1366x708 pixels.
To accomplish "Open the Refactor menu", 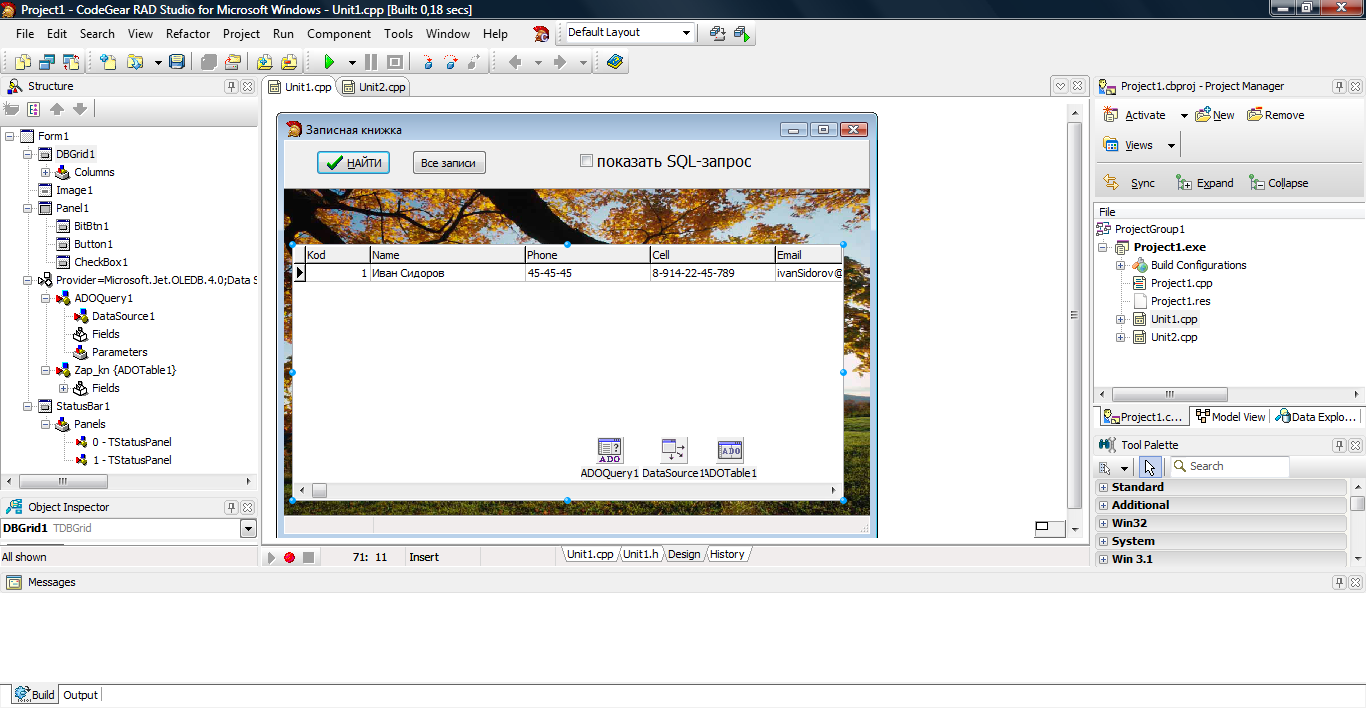I will (188, 33).
